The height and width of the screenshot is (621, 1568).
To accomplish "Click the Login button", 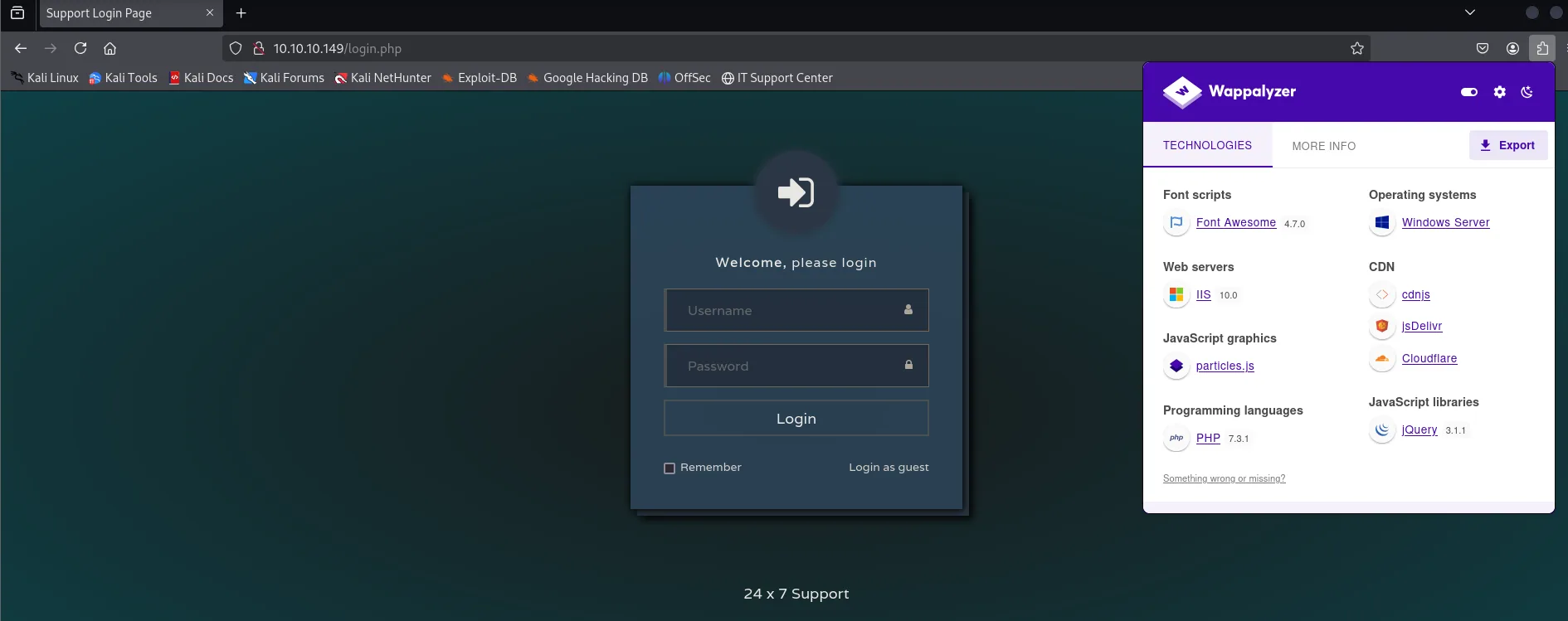I will point(796,419).
